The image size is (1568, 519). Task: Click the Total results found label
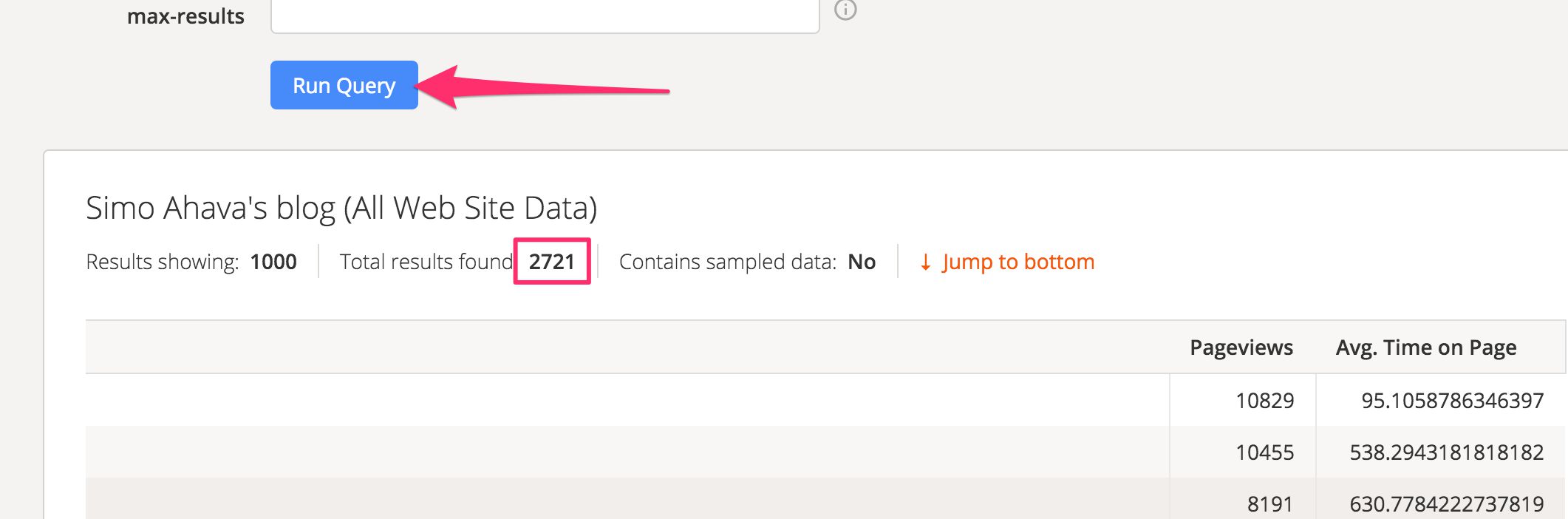tap(426, 262)
